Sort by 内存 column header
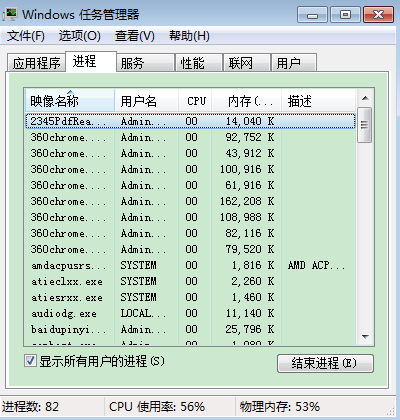 click(247, 100)
